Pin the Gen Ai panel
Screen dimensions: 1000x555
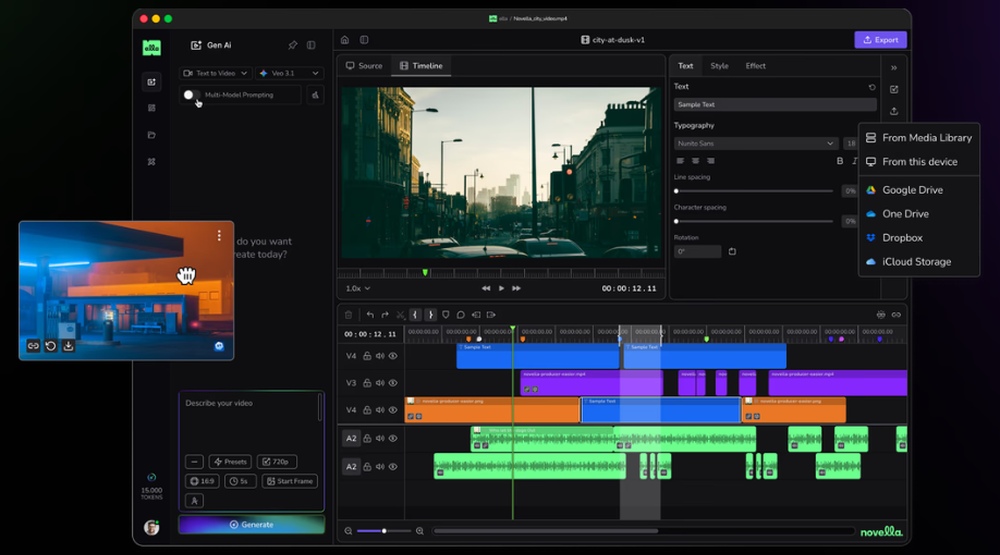[293, 45]
